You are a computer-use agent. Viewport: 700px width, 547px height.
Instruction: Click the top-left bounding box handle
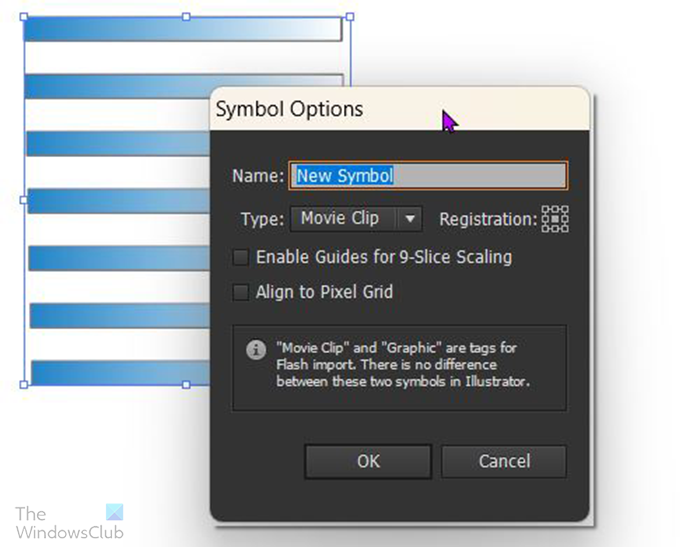[x=23, y=17]
